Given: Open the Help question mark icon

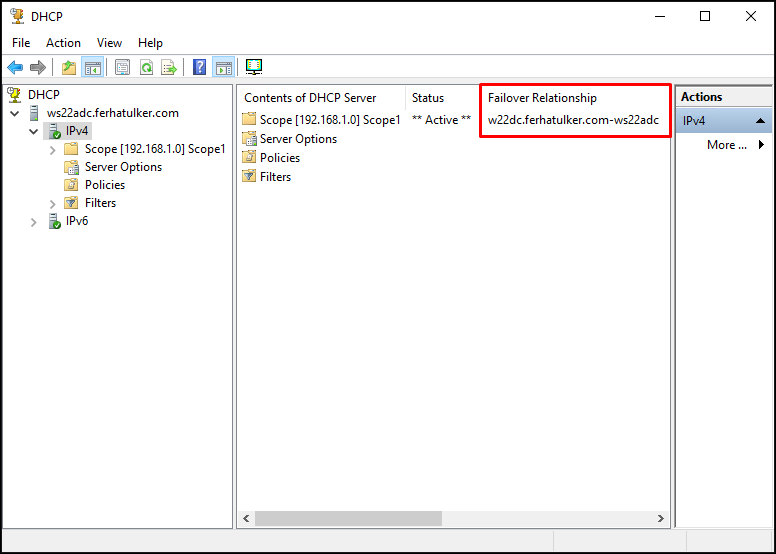Looking at the screenshot, I should pos(199,67).
